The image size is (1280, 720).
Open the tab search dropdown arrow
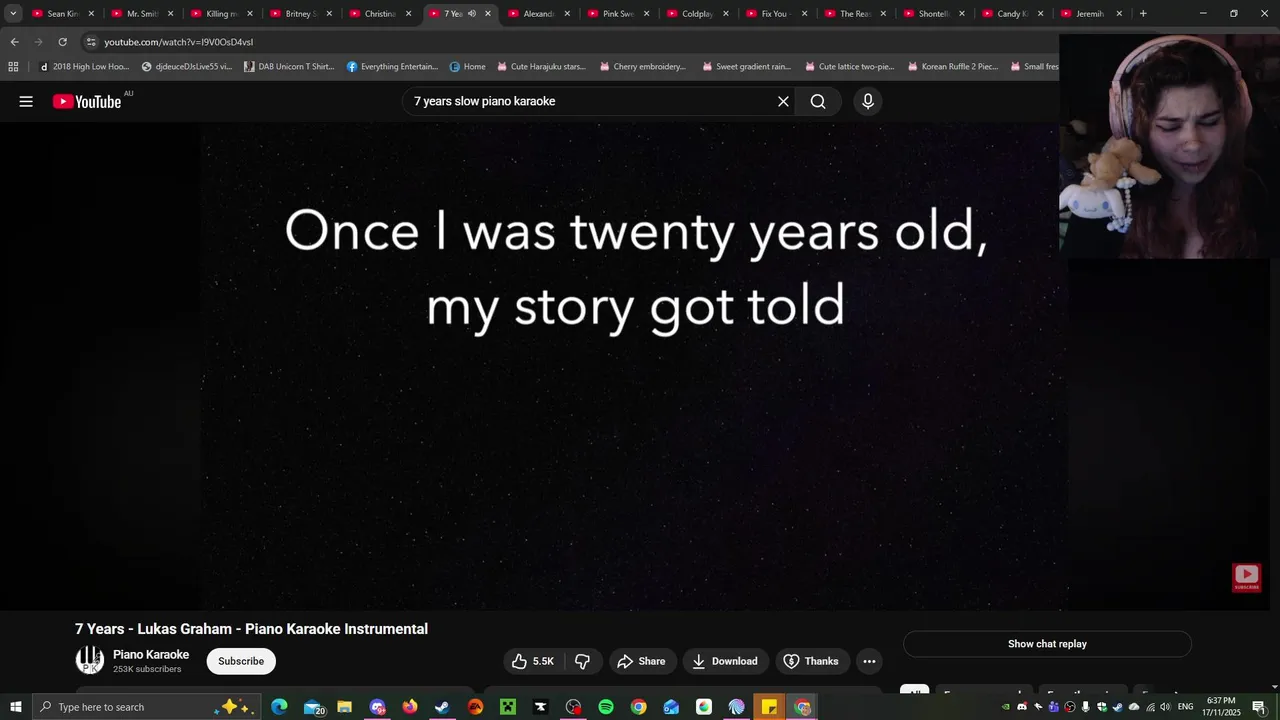pos(13,13)
